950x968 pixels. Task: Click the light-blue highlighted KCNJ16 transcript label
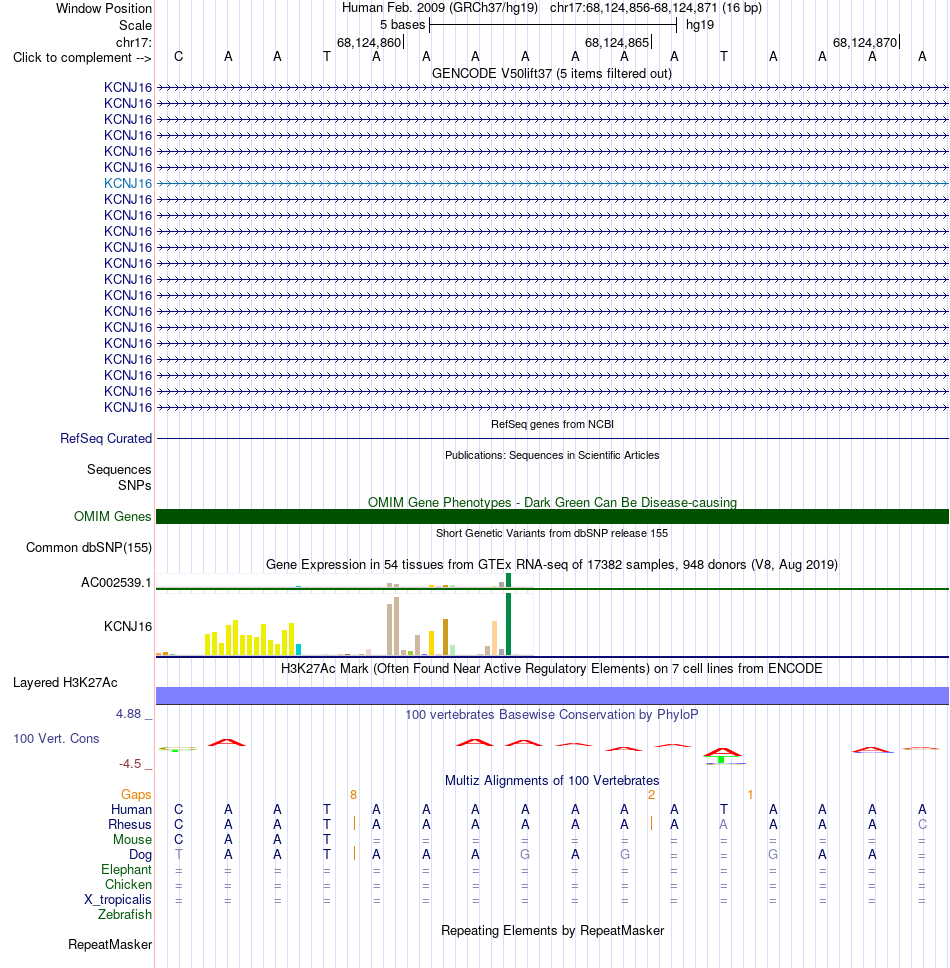[x=128, y=183]
